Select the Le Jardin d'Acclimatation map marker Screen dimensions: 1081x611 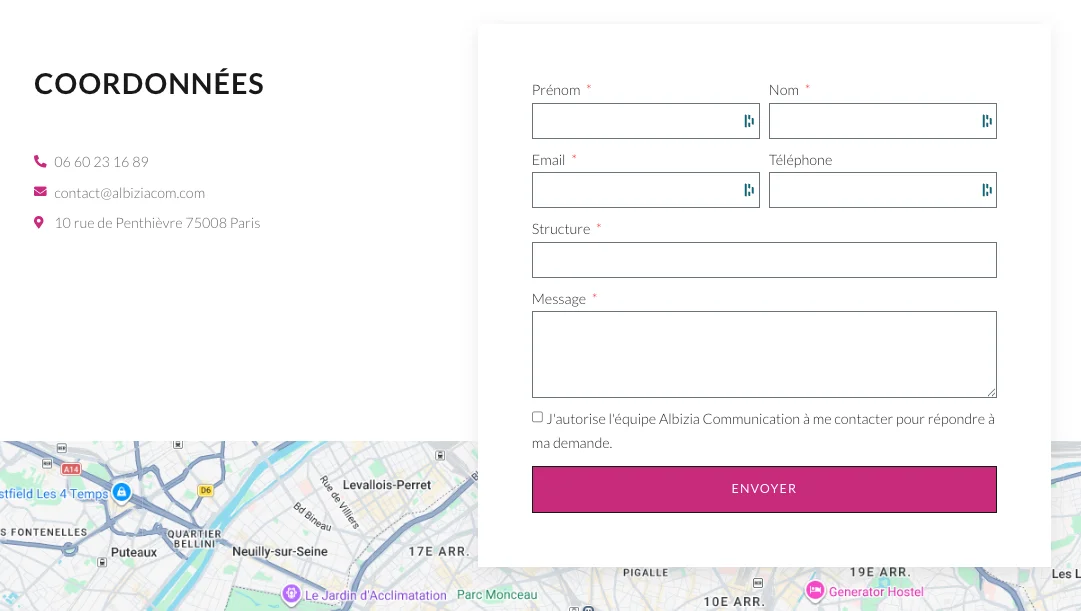tap(291, 593)
